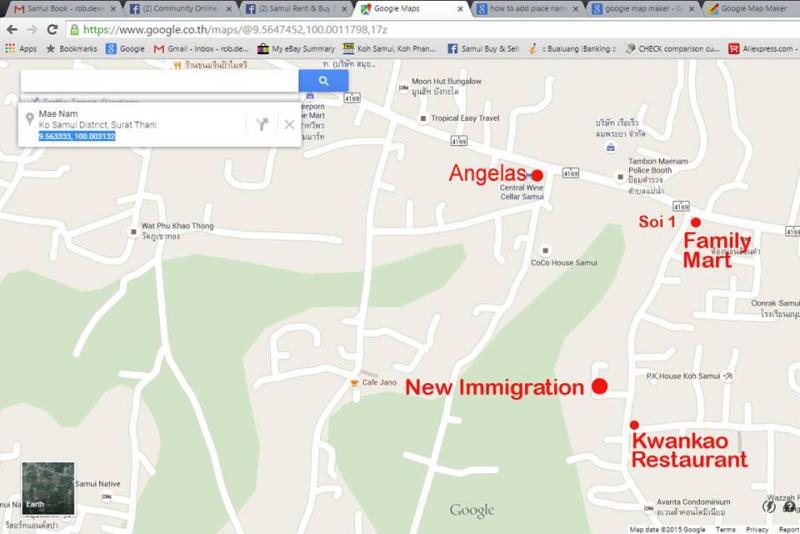The image size is (800, 534).
Task: Open Samui Buy & Sell bookmark
Action: pyautogui.click(x=483, y=48)
